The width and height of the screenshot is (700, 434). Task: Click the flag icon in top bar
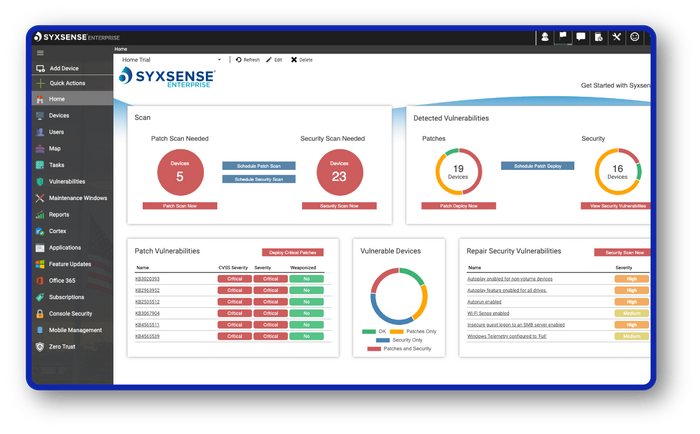click(563, 36)
